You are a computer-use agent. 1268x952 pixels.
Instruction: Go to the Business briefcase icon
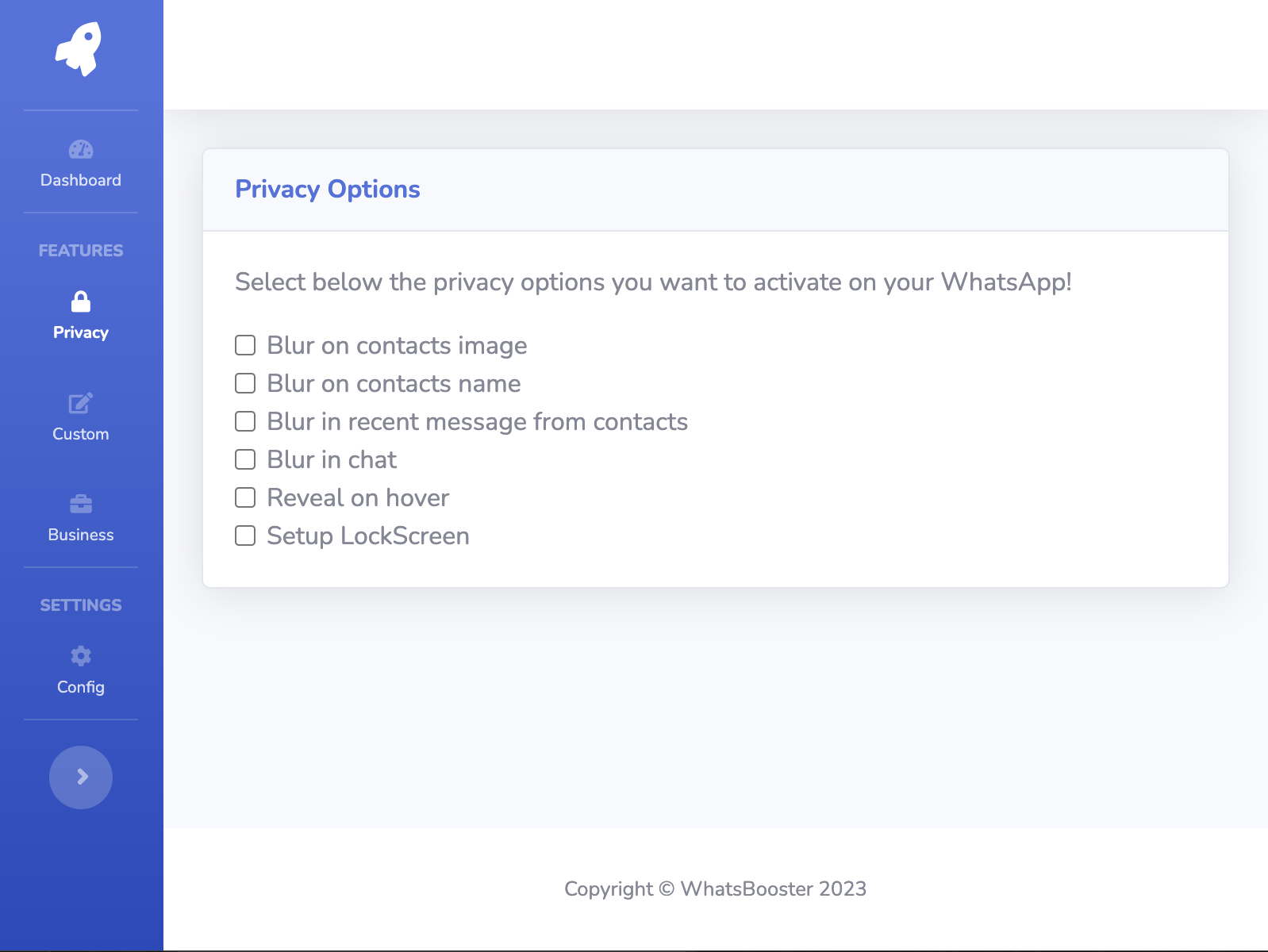(81, 504)
